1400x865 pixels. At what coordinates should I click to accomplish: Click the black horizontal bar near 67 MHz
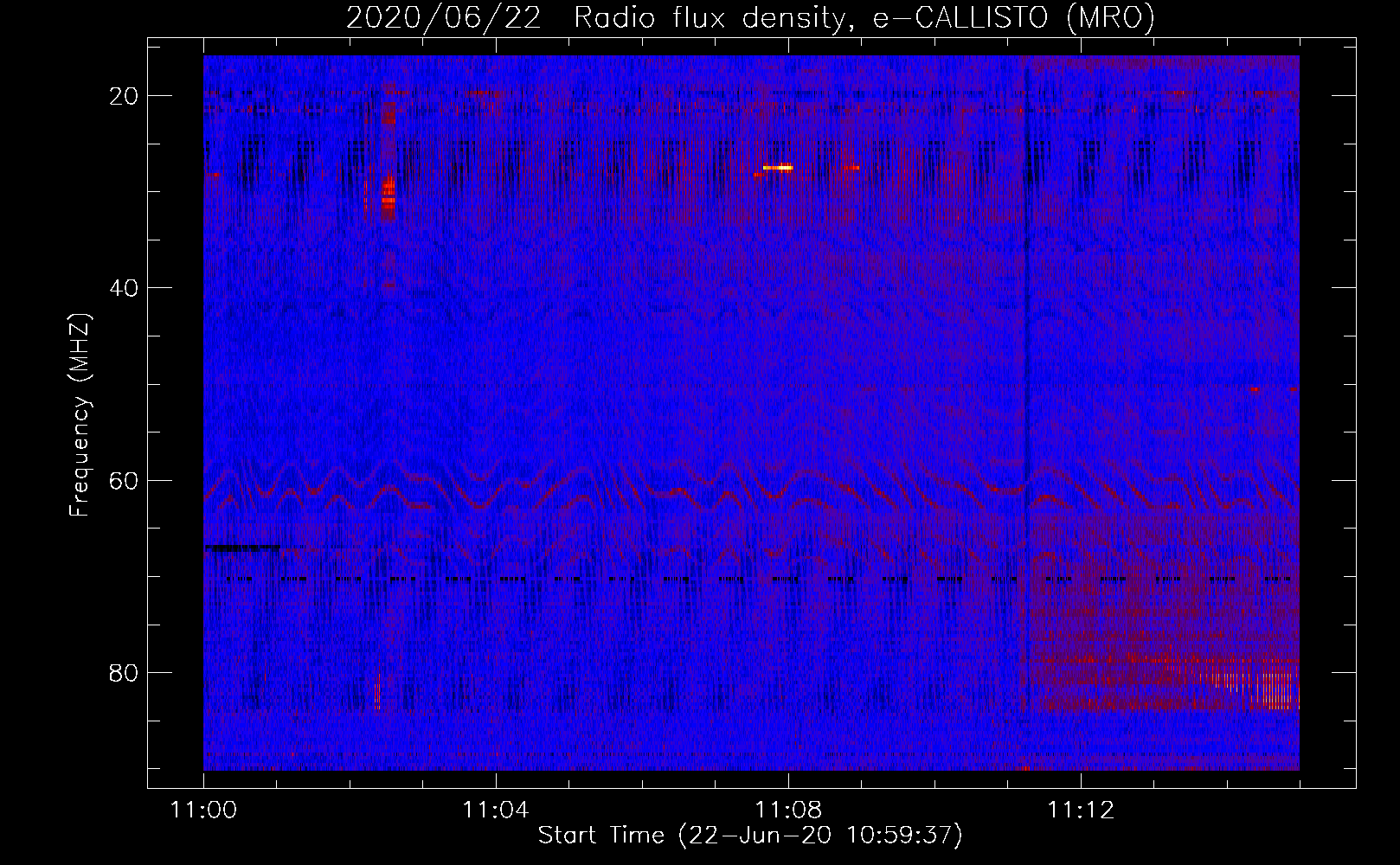[x=241, y=548]
